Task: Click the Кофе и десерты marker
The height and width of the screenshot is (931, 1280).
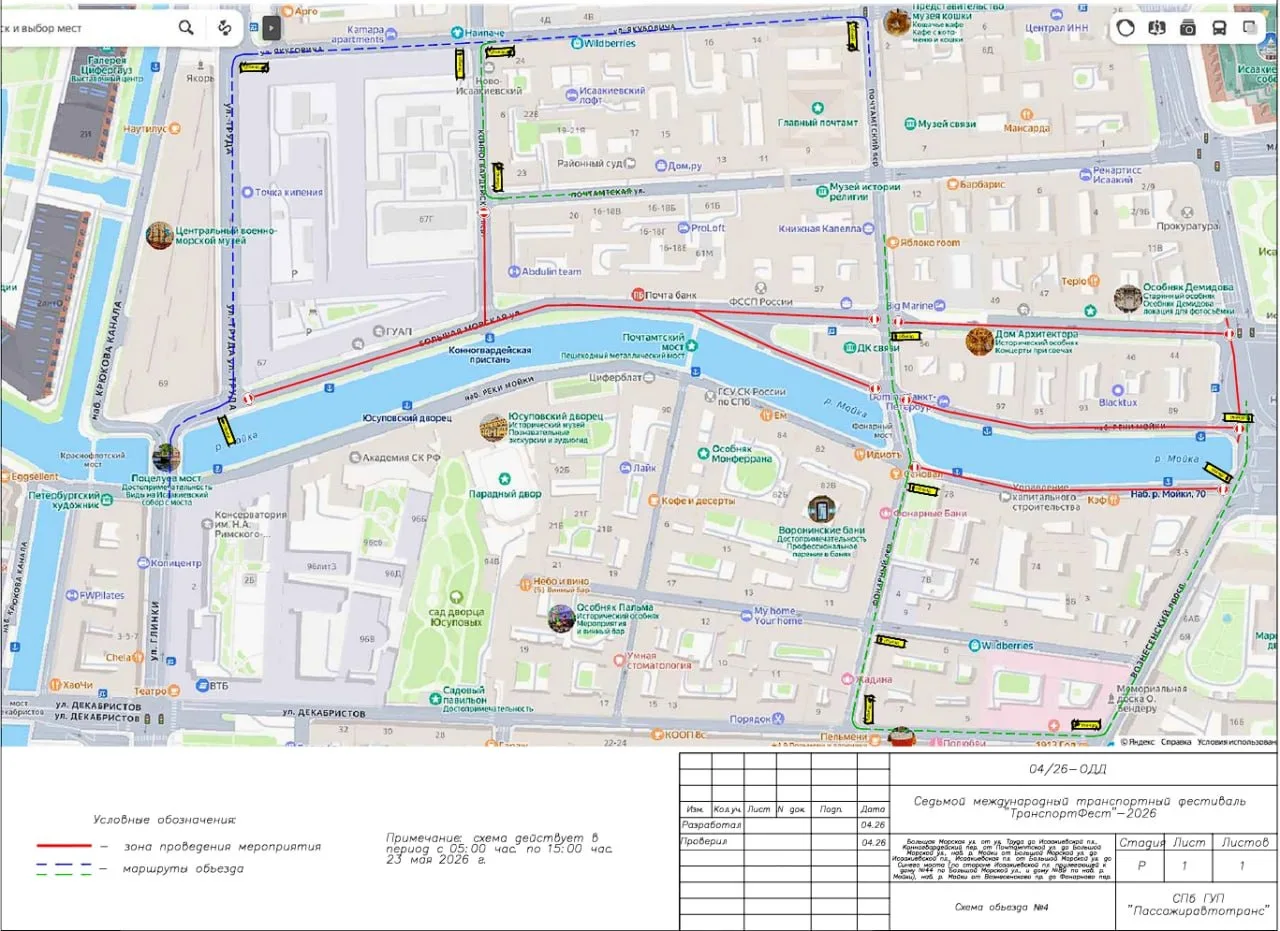Action: click(x=654, y=500)
